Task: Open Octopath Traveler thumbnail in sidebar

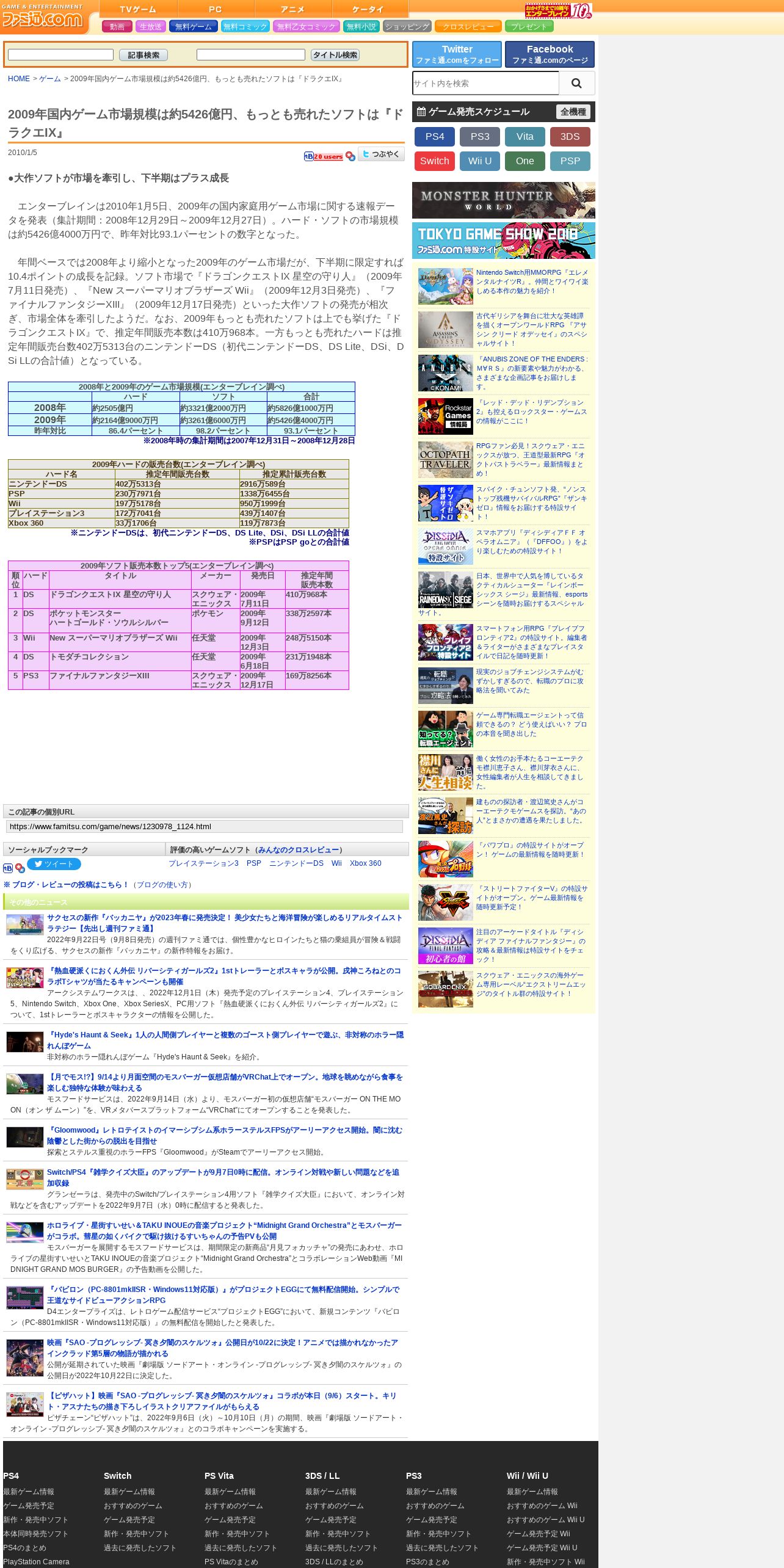Action: (446, 460)
